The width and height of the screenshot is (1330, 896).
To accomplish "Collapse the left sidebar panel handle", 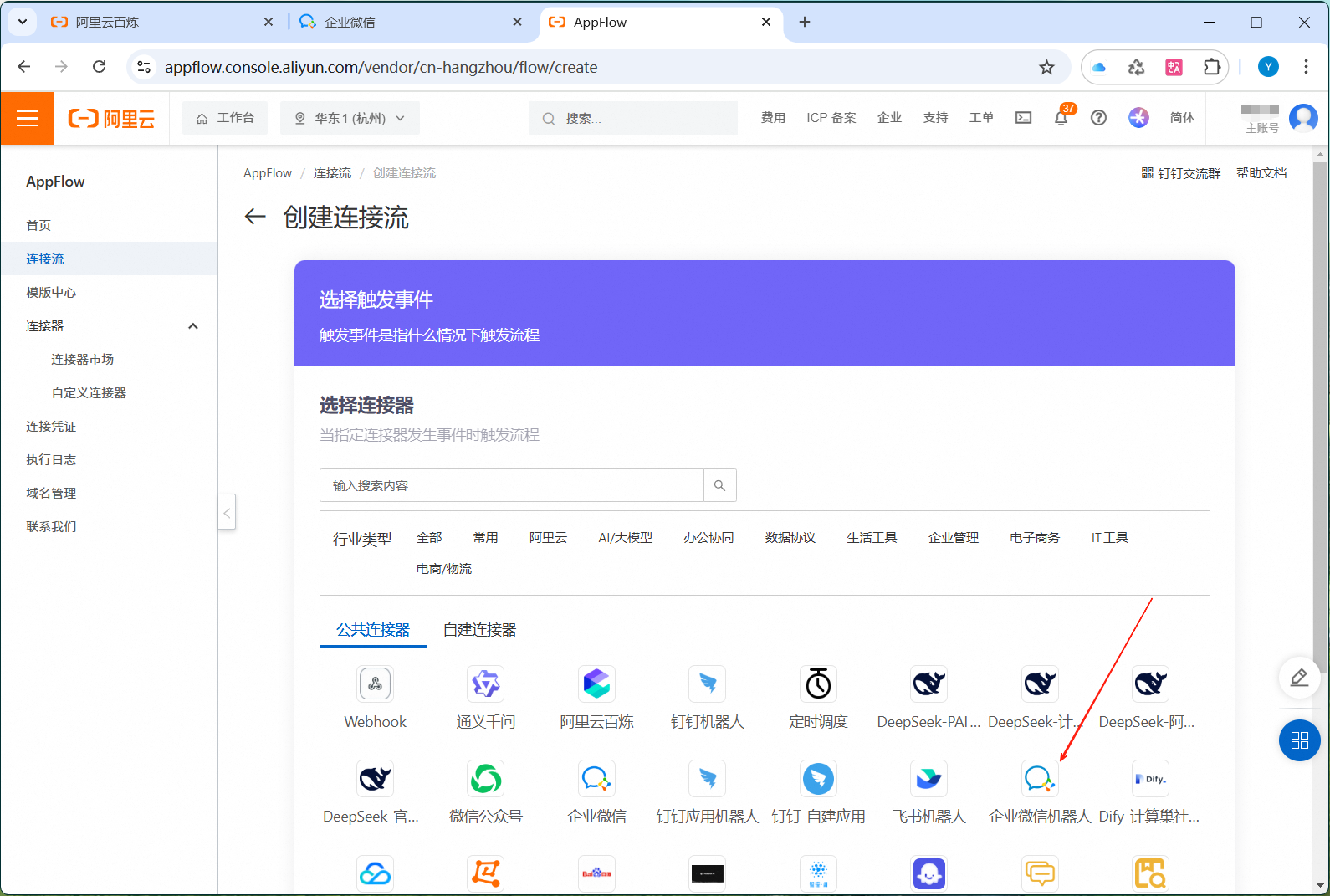I will (x=227, y=512).
